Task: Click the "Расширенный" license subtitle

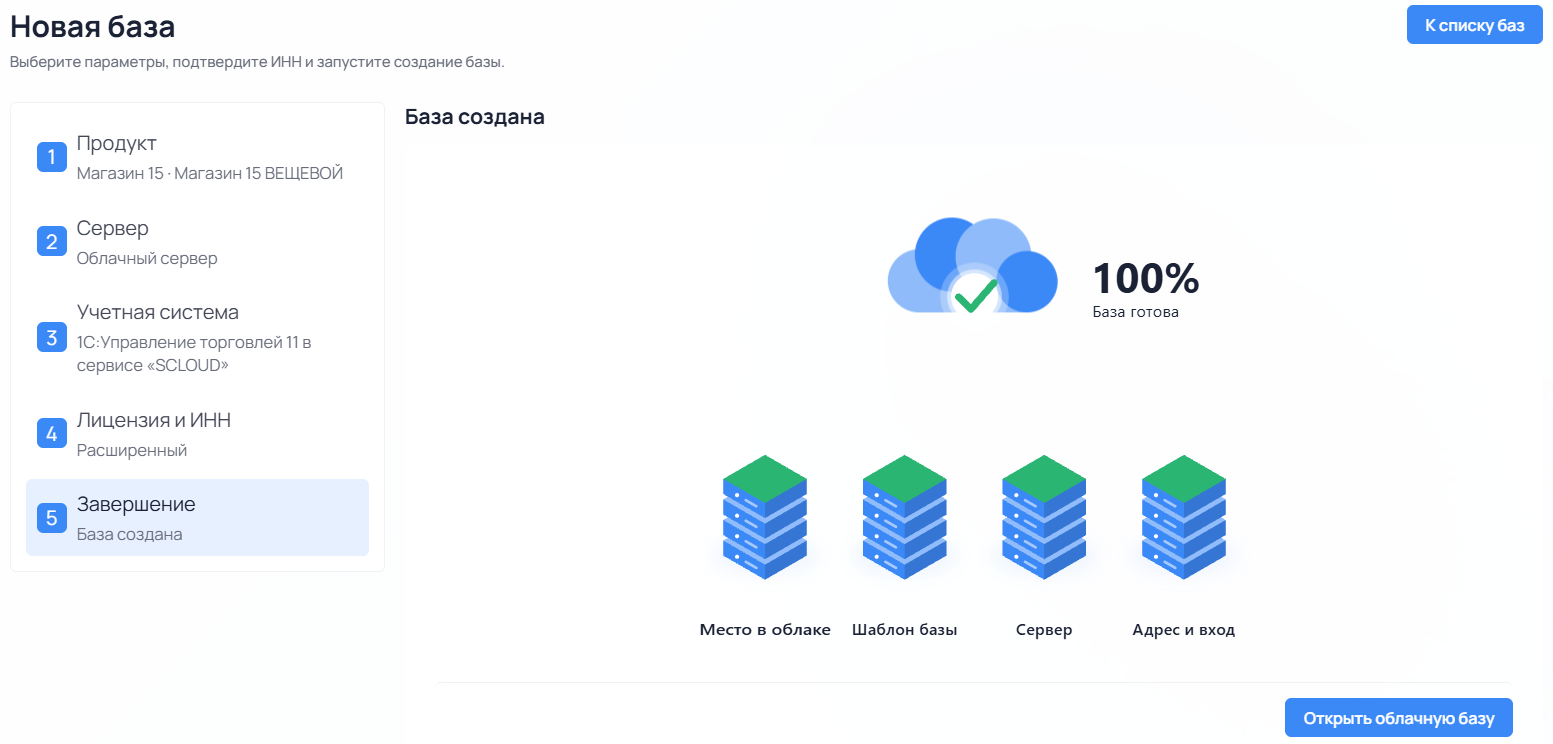Action: coord(132,451)
